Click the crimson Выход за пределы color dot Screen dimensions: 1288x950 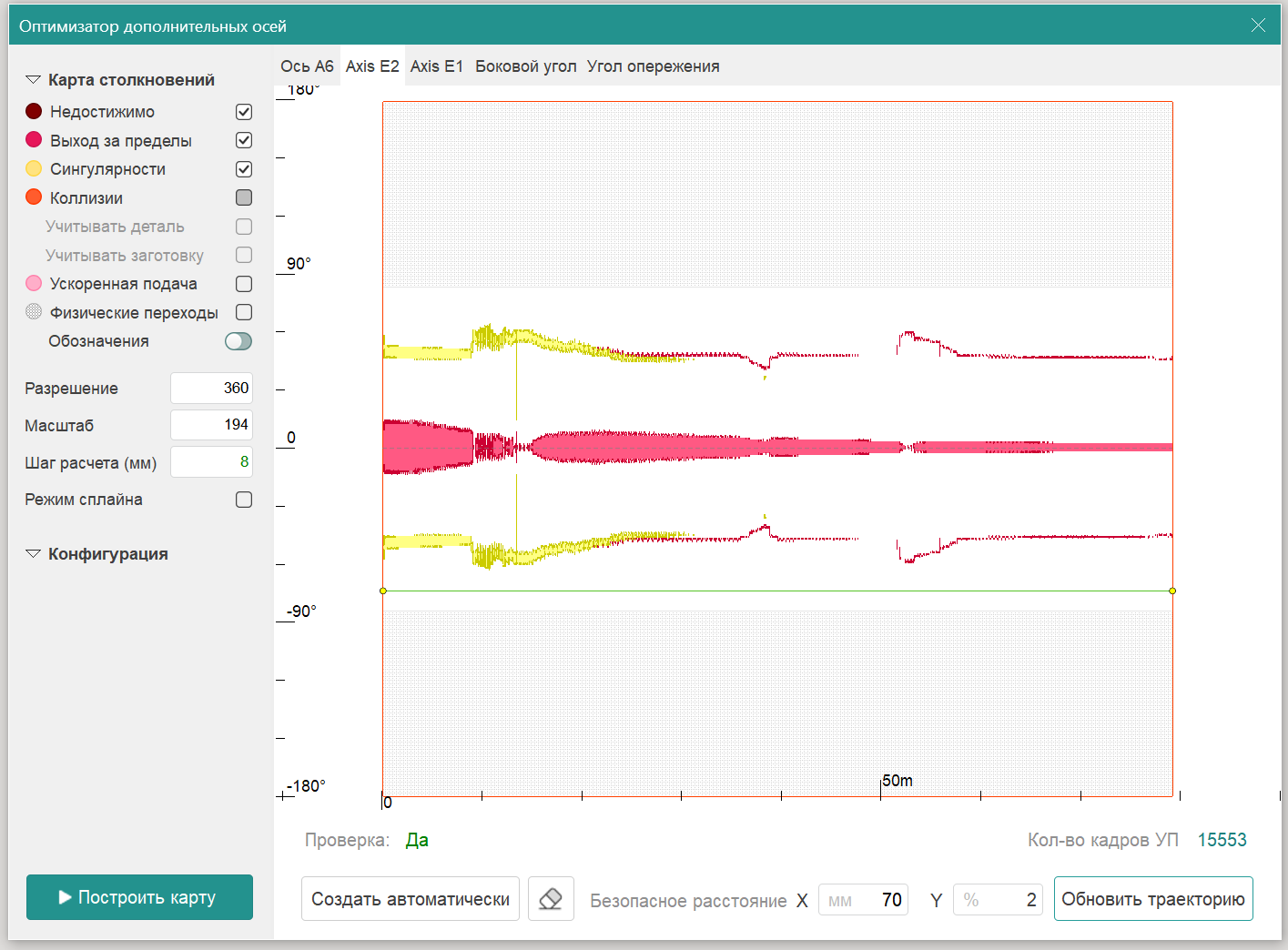click(34, 139)
